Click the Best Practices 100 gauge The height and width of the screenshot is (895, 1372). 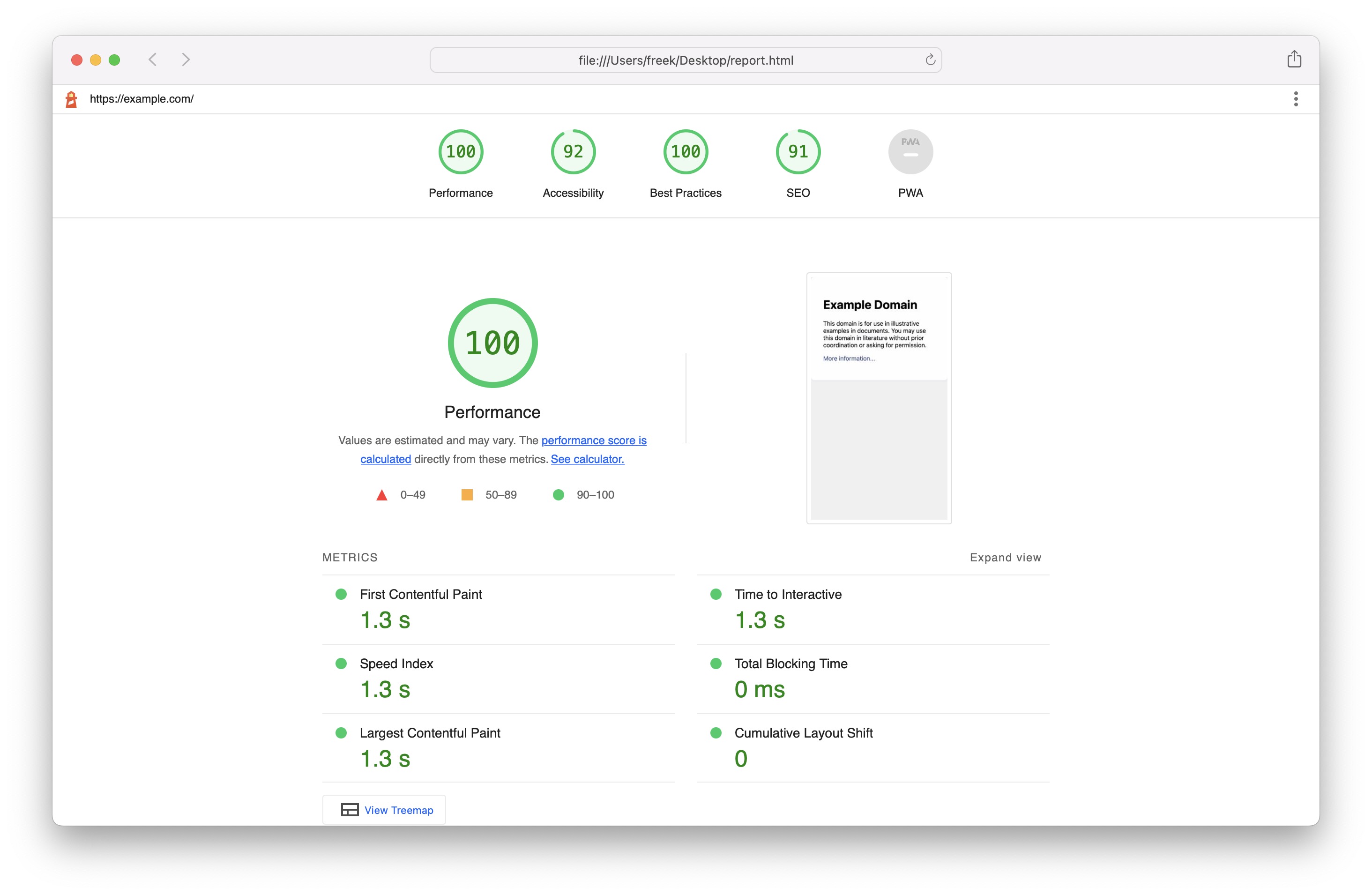click(x=686, y=151)
